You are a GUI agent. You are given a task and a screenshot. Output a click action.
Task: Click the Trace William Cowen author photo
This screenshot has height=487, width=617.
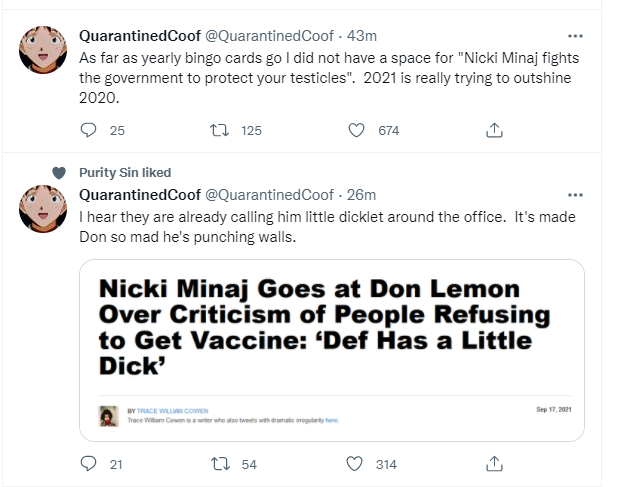(x=108, y=416)
